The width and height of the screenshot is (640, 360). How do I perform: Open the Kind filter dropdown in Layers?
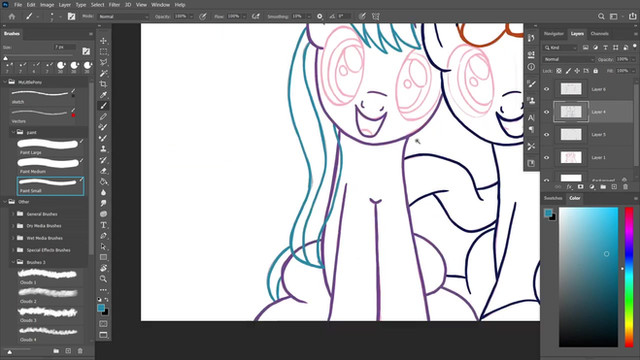[x=560, y=48]
